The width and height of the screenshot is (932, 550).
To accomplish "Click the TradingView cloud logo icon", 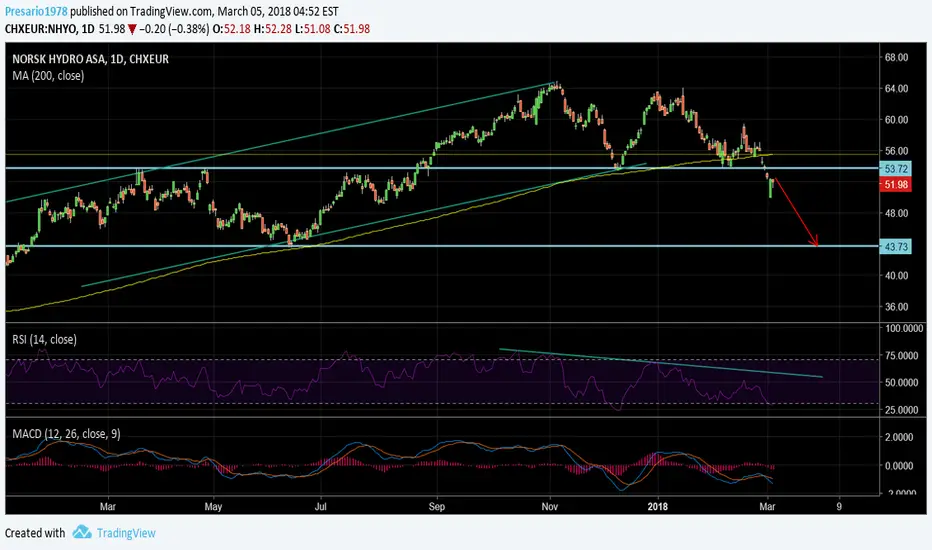I will 82,532.
